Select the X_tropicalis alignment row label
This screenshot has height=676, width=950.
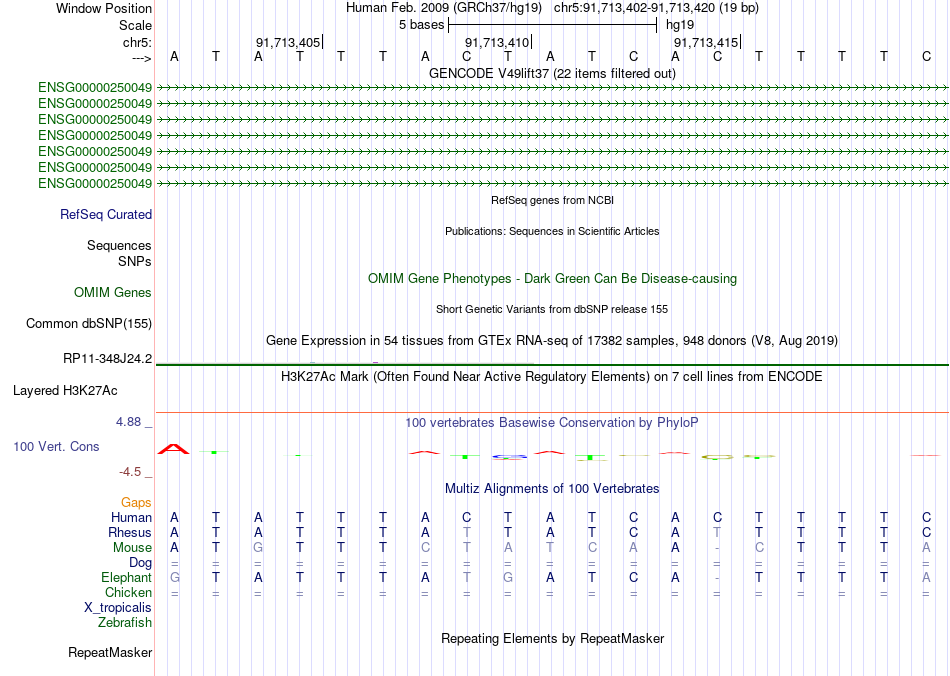118,608
